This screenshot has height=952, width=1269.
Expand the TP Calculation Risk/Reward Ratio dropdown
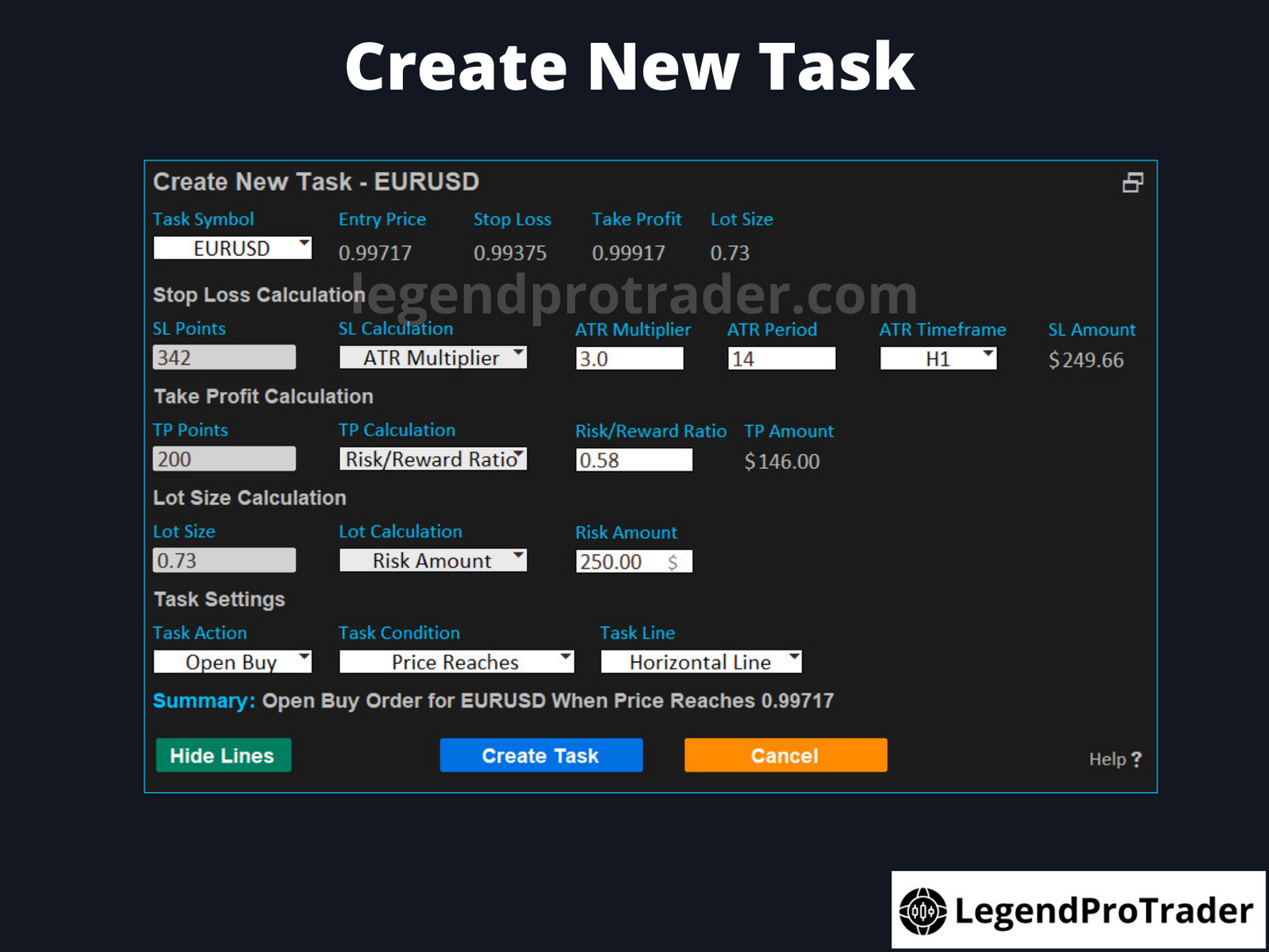coord(433,459)
